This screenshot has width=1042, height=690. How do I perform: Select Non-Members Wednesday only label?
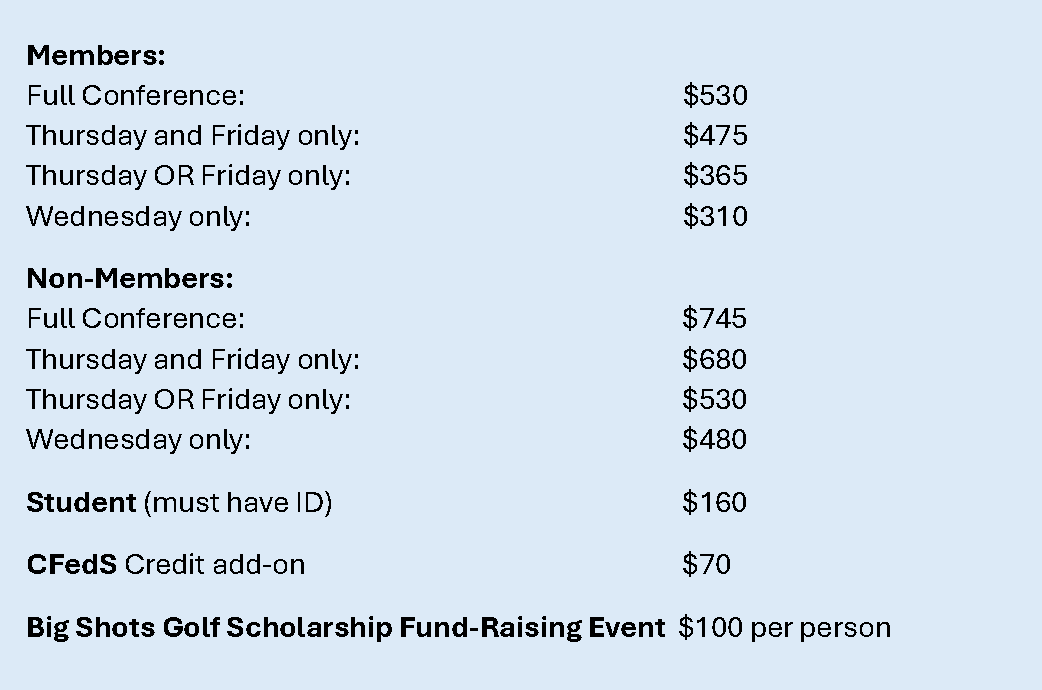coord(138,440)
